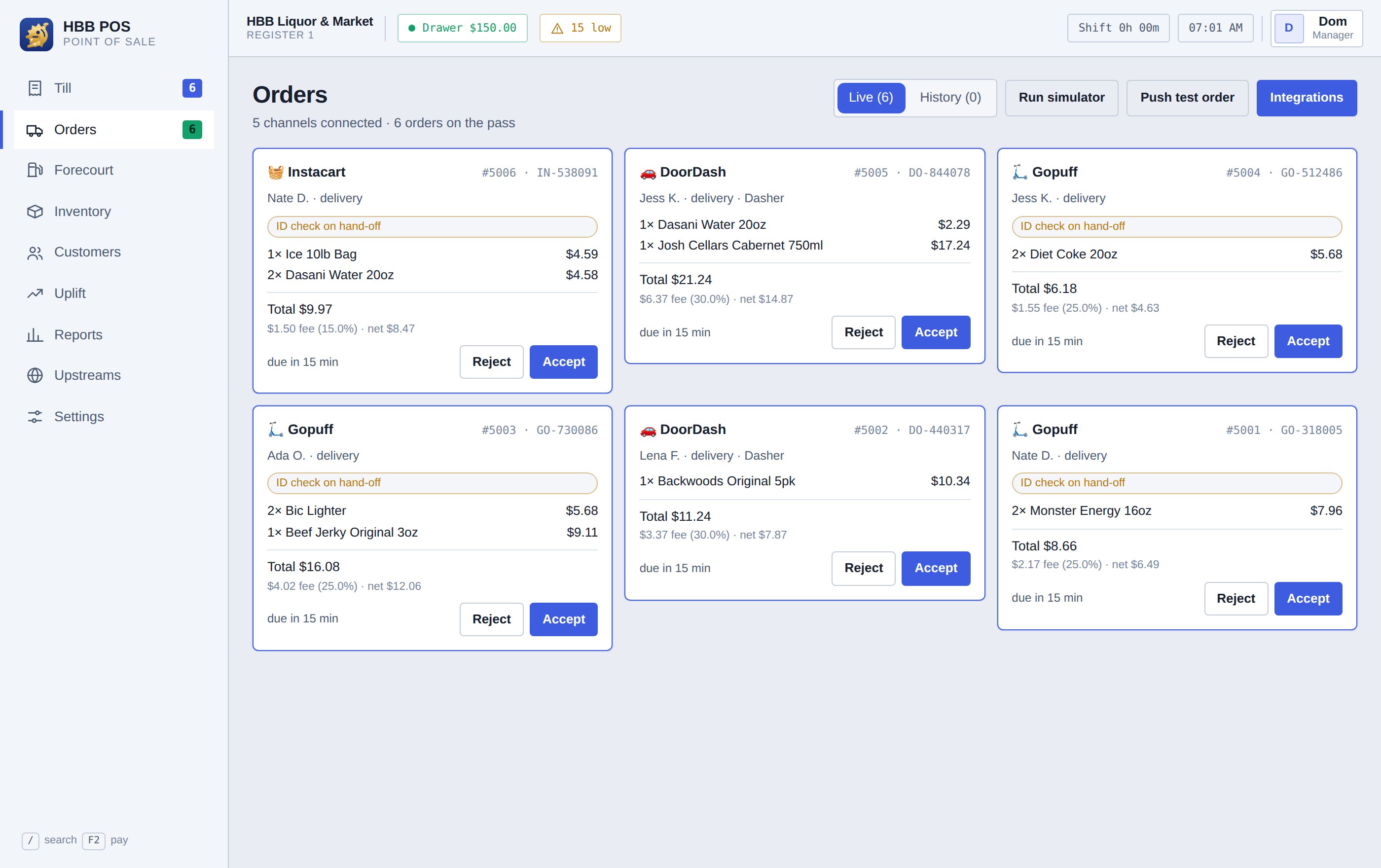1381x868 pixels.
Task: Open the Integrations button
Action: pos(1307,98)
